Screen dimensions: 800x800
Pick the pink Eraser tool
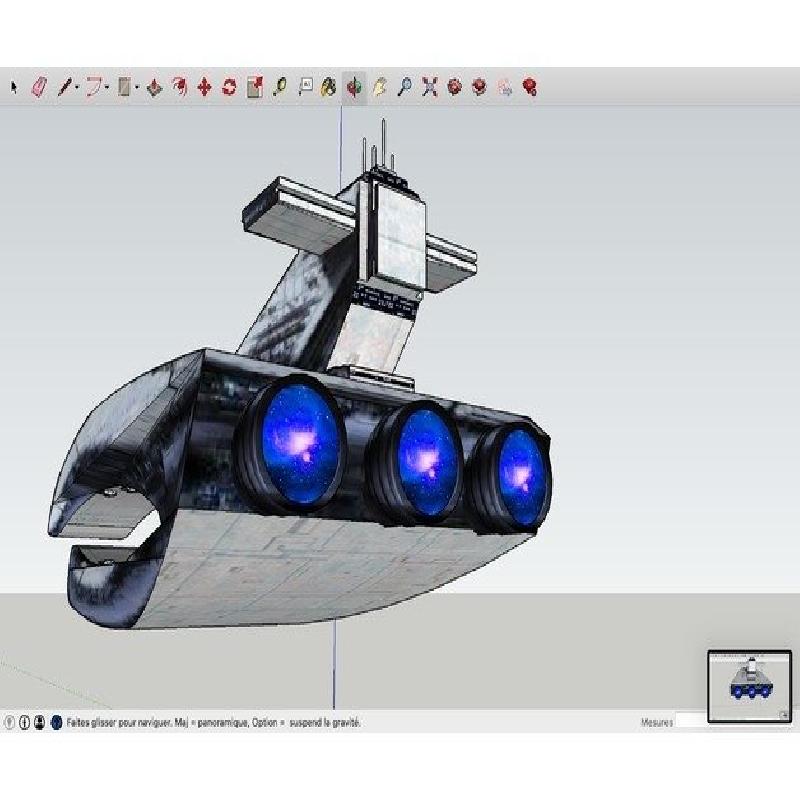39,87
